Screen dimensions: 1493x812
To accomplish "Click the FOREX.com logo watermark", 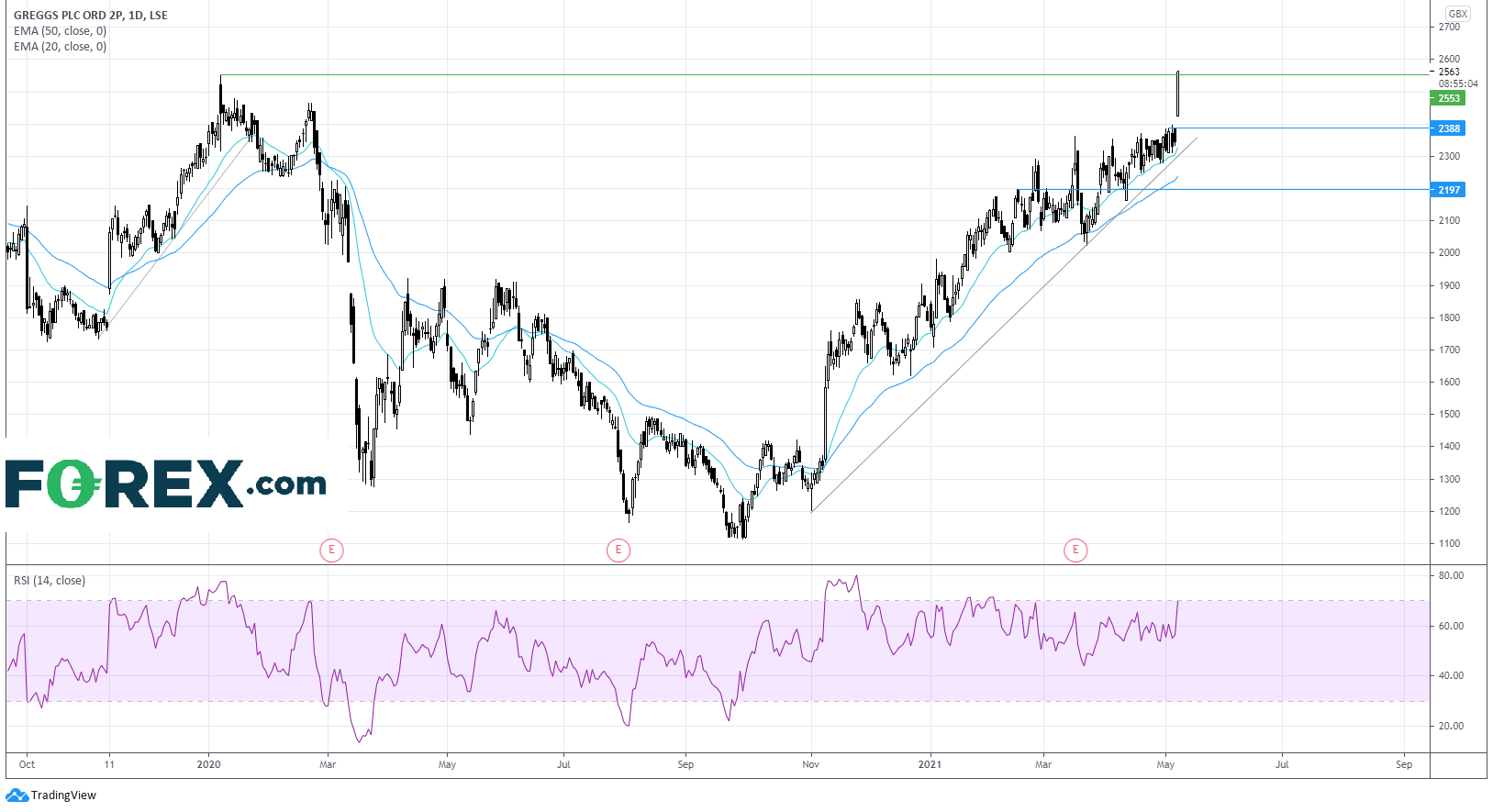I will click(x=166, y=484).
